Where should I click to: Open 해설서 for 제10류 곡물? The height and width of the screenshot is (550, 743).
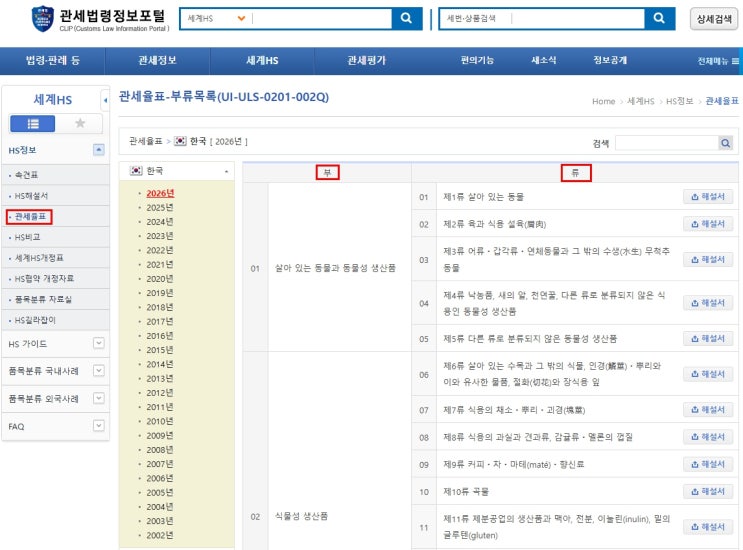coord(708,492)
